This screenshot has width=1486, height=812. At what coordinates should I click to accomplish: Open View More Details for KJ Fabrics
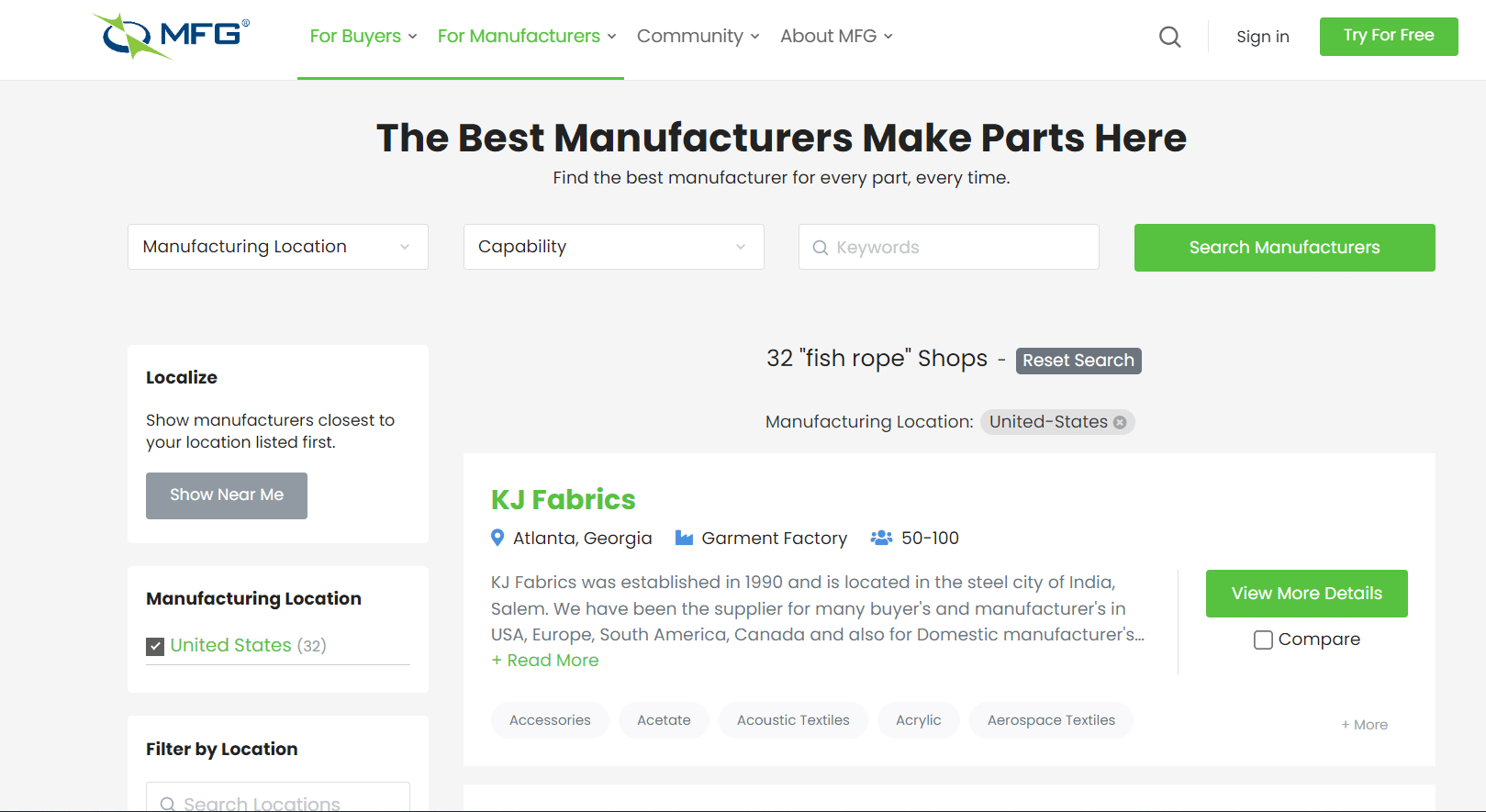pyautogui.click(x=1307, y=594)
